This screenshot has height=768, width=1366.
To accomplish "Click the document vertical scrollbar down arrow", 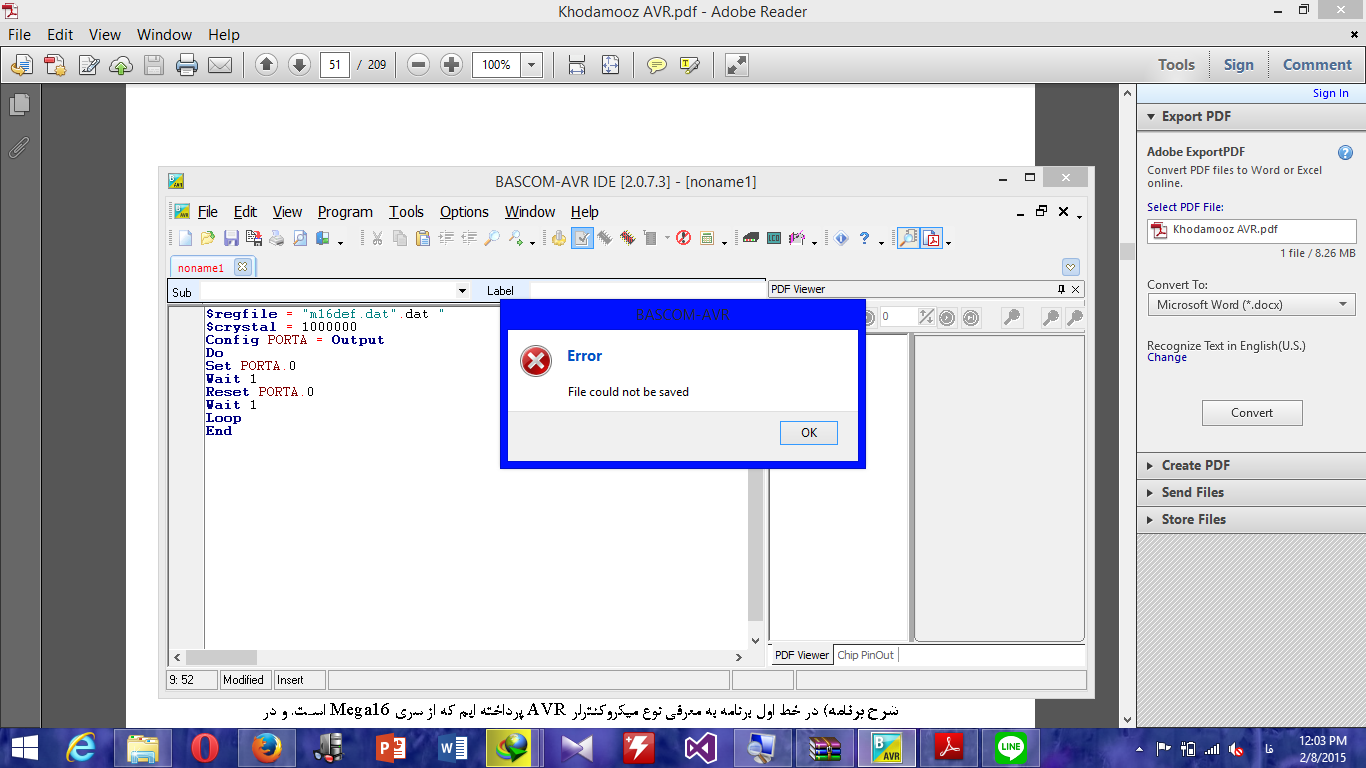I will click(x=1127, y=720).
